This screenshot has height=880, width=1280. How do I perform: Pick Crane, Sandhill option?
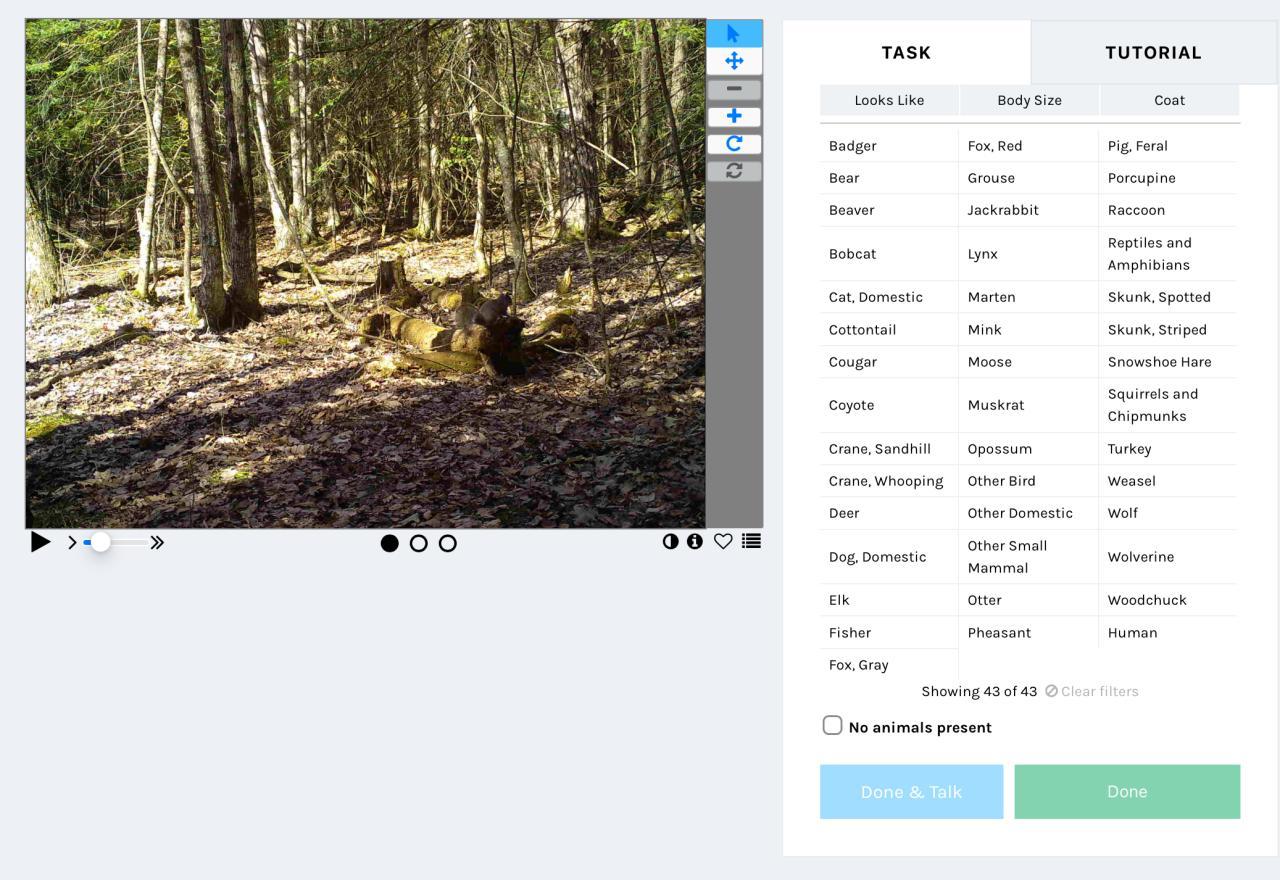(x=889, y=449)
